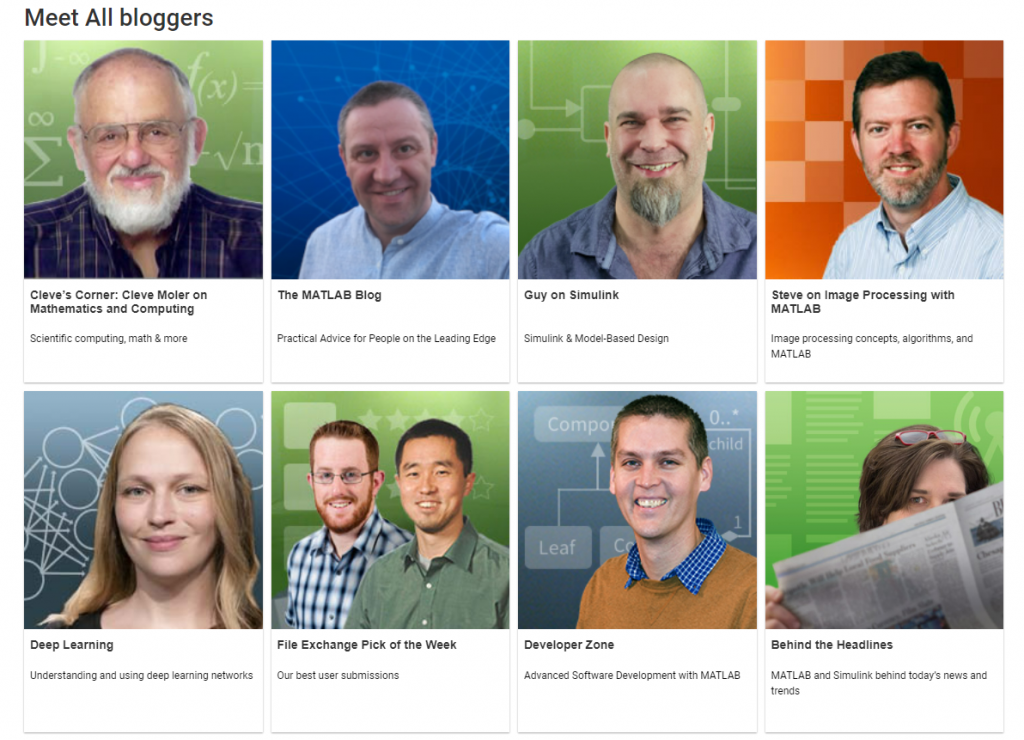Open File Exchange Pick of the Week title
Image resolution: width=1024 pixels, height=740 pixels.
coord(366,645)
